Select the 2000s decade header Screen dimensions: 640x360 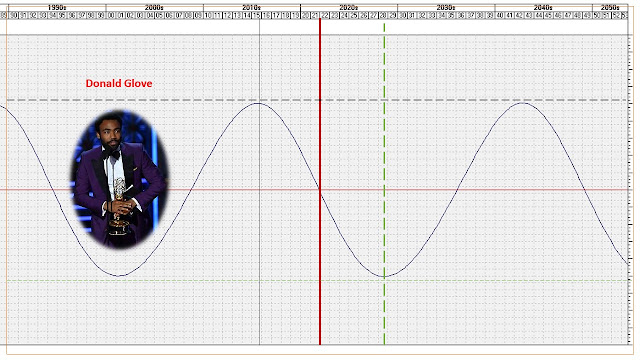(x=154, y=7)
